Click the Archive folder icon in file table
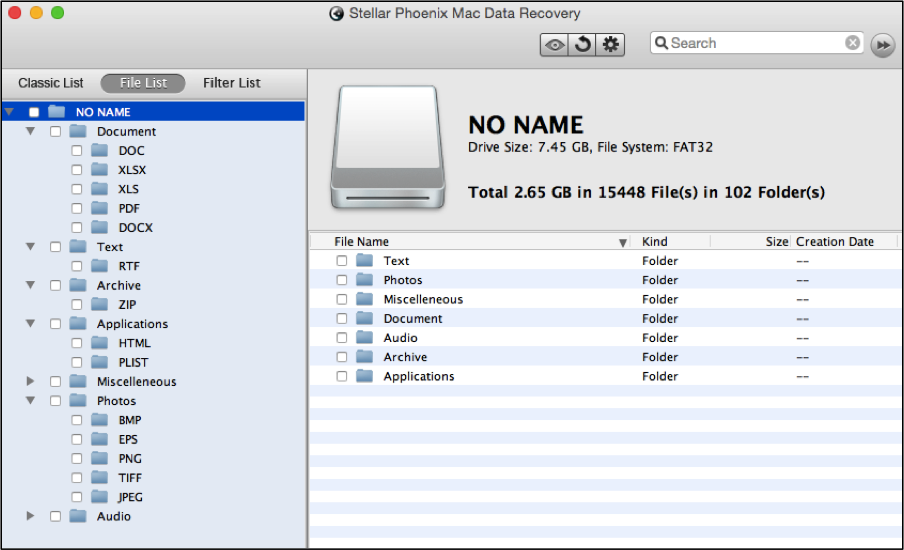This screenshot has height=550, width=904. [364, 357]
